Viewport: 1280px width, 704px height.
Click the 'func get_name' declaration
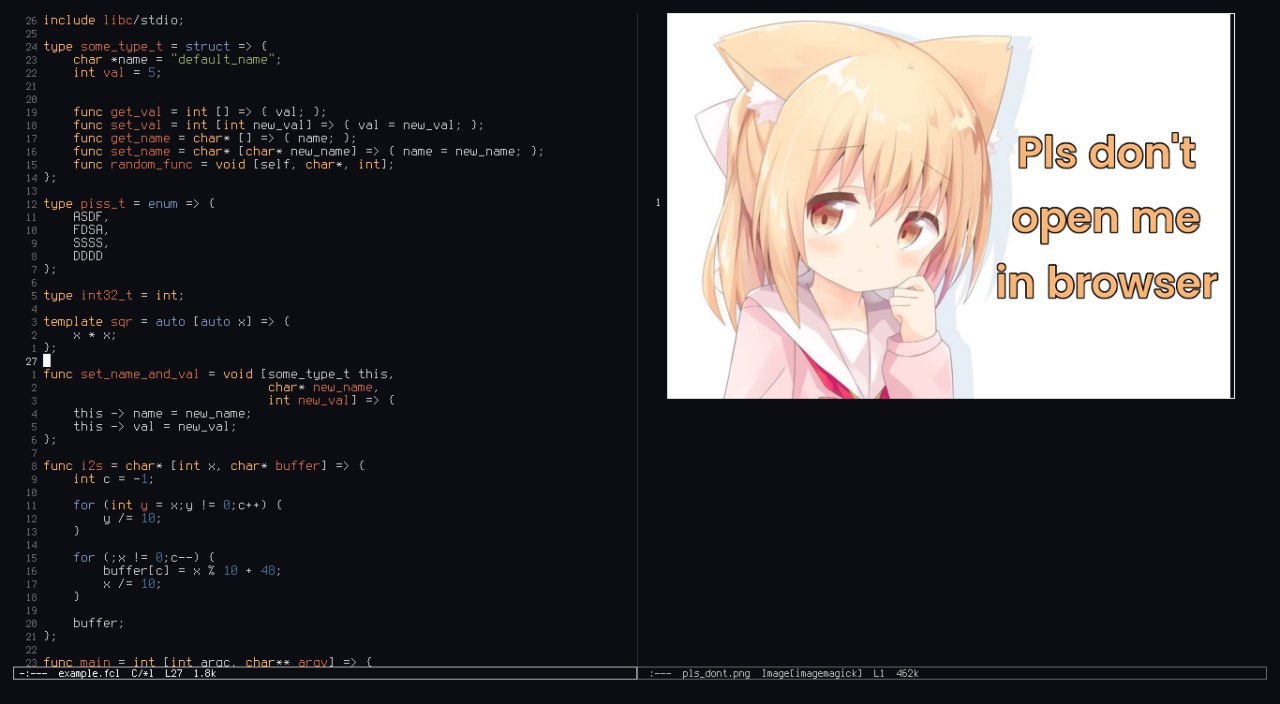[214, 138]
